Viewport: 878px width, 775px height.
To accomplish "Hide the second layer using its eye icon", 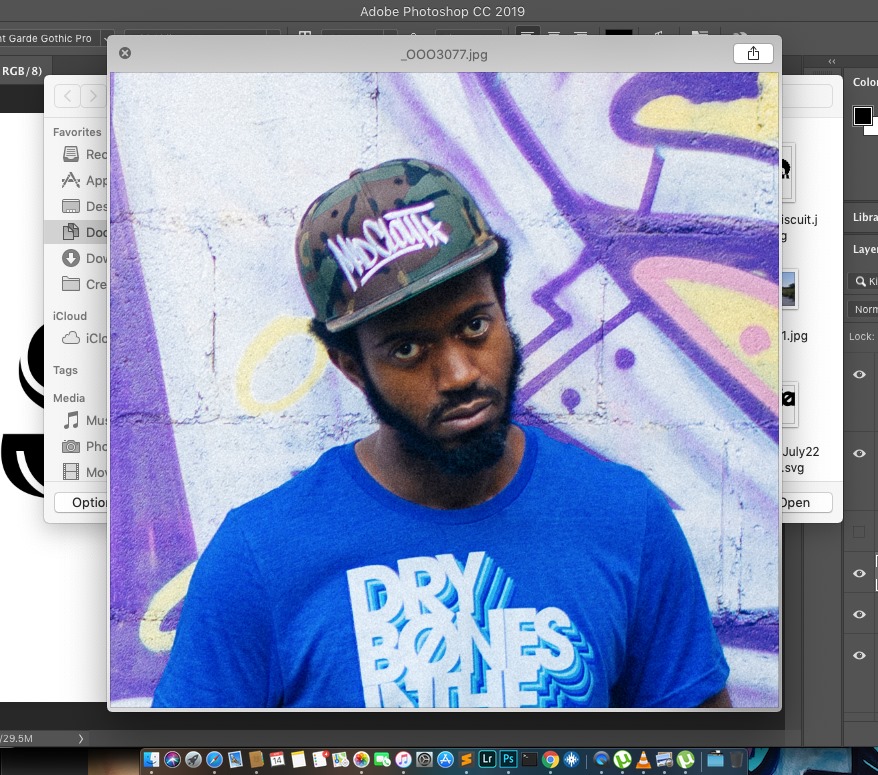I will (858, 453).
